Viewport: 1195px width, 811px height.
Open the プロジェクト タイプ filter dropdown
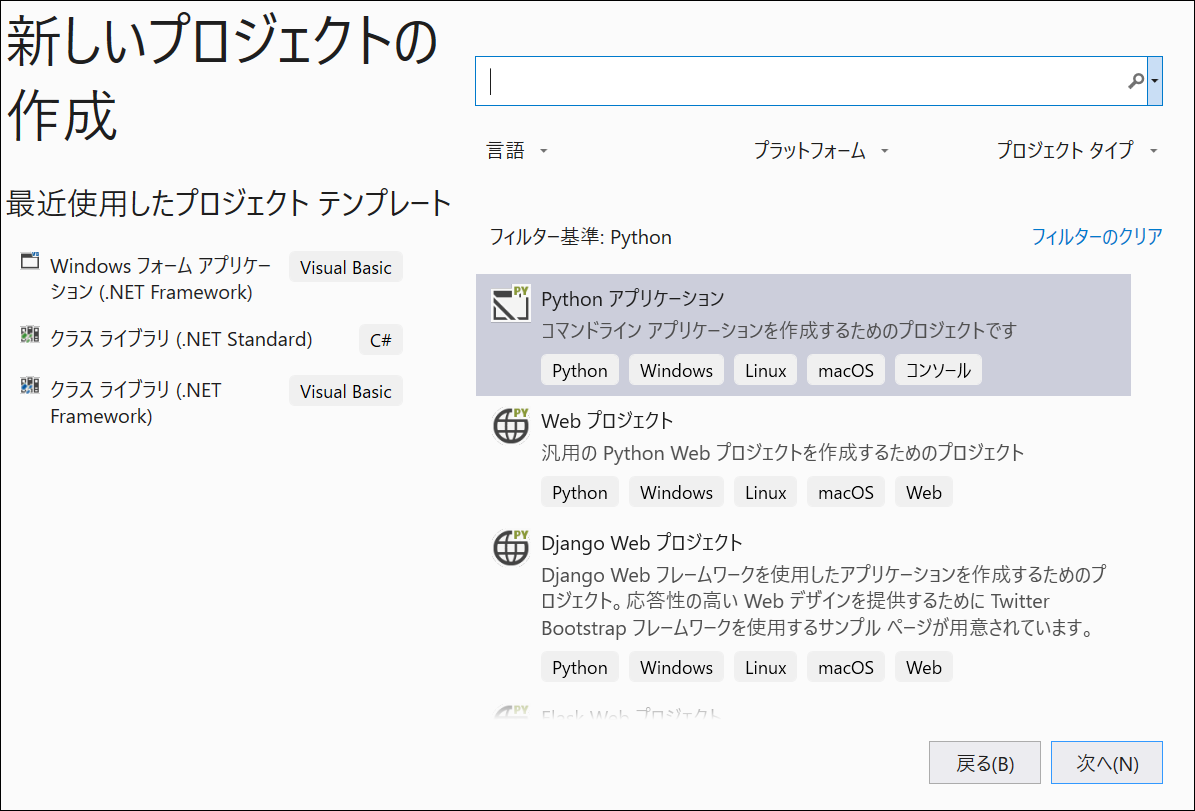[x=1077, y=151]
